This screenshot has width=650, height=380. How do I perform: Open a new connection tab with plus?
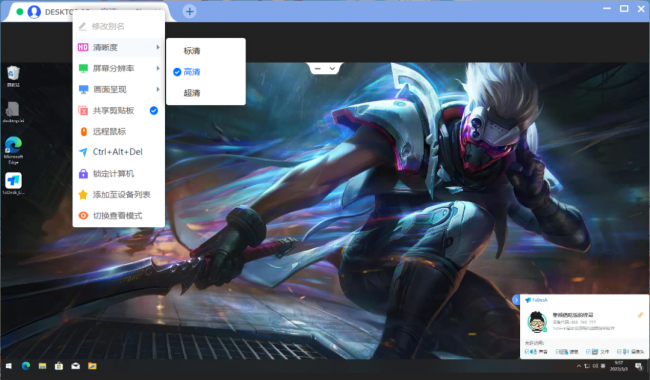(x=189, y=11)
